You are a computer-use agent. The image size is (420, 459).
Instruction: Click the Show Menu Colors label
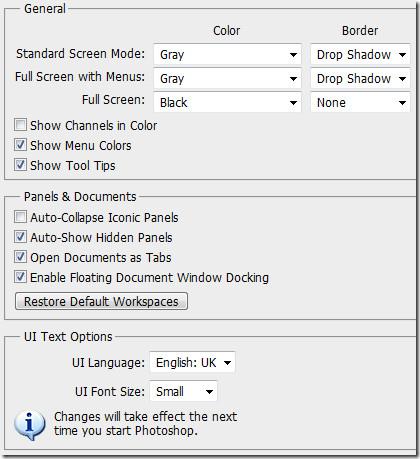(81, 146)
